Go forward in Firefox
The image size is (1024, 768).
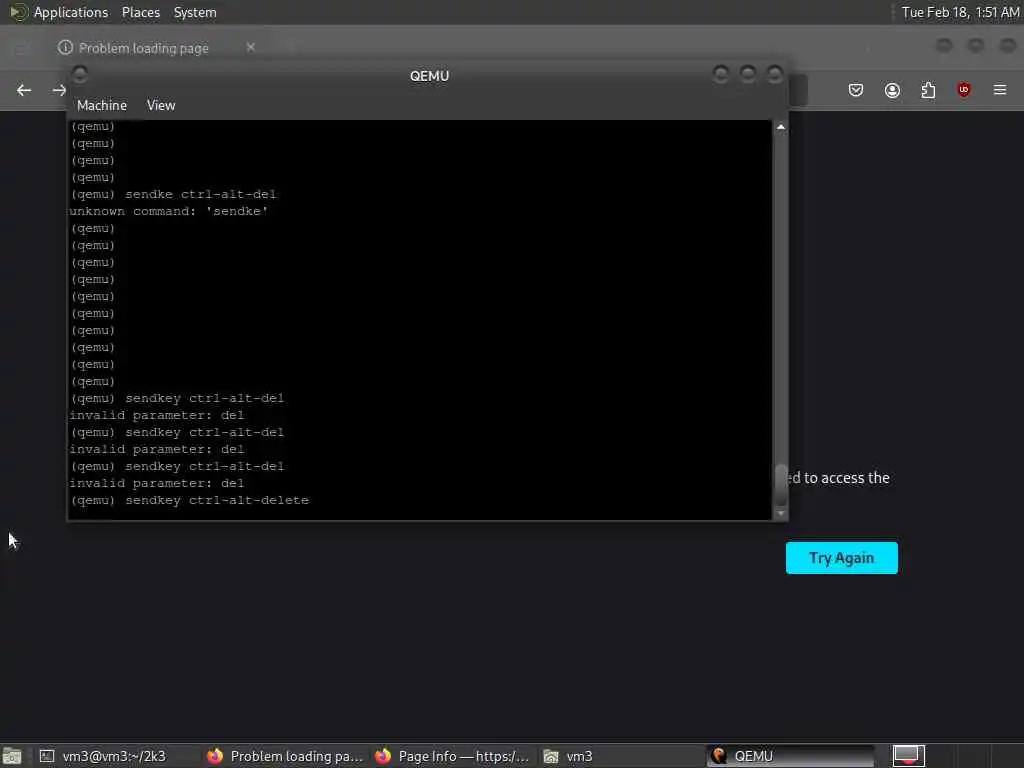point(59,90)
